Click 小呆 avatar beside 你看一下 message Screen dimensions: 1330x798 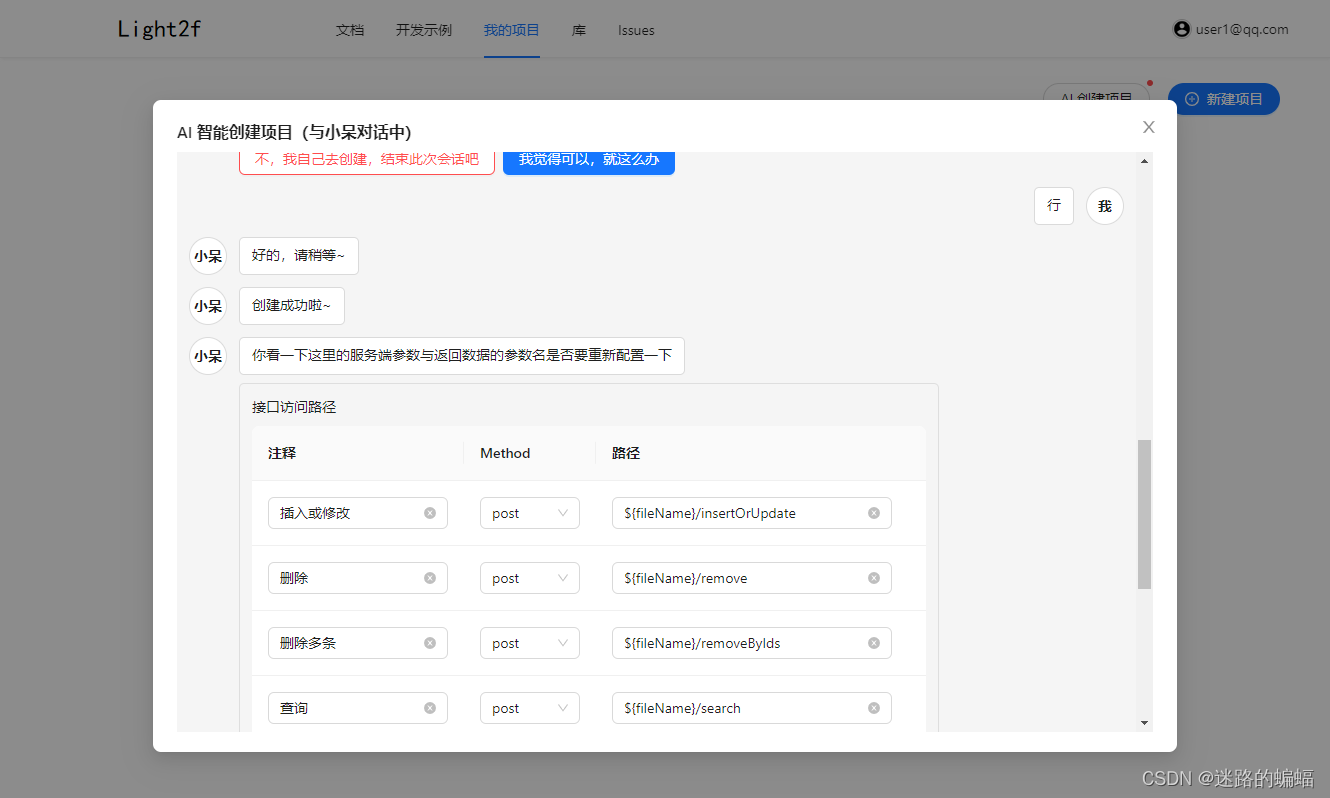click(208, 356)
